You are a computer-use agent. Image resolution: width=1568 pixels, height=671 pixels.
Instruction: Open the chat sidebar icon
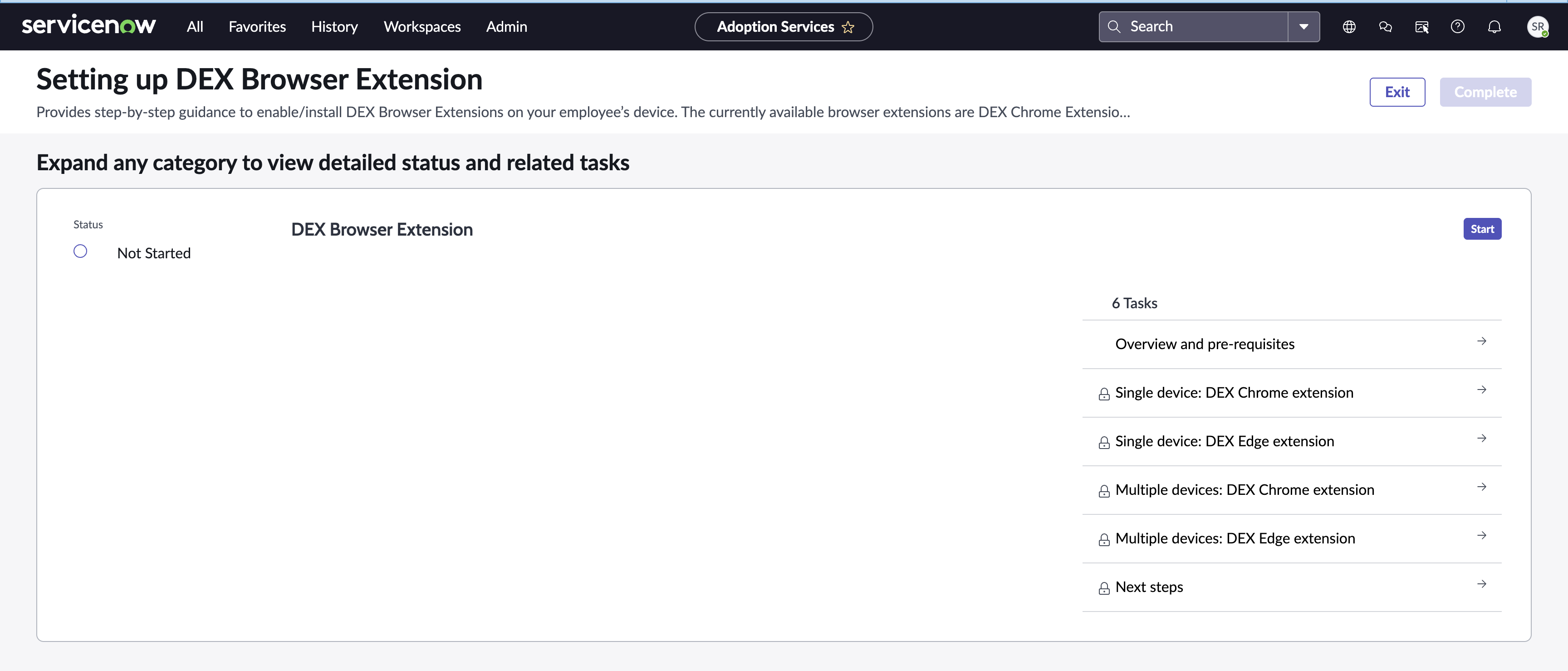[x=1386, y=27]
